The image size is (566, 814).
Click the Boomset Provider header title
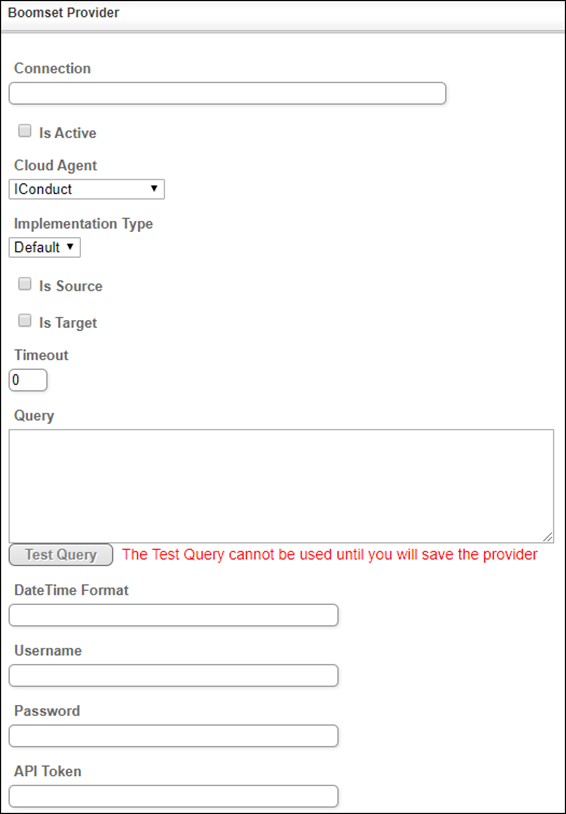(x=63, y=13)
